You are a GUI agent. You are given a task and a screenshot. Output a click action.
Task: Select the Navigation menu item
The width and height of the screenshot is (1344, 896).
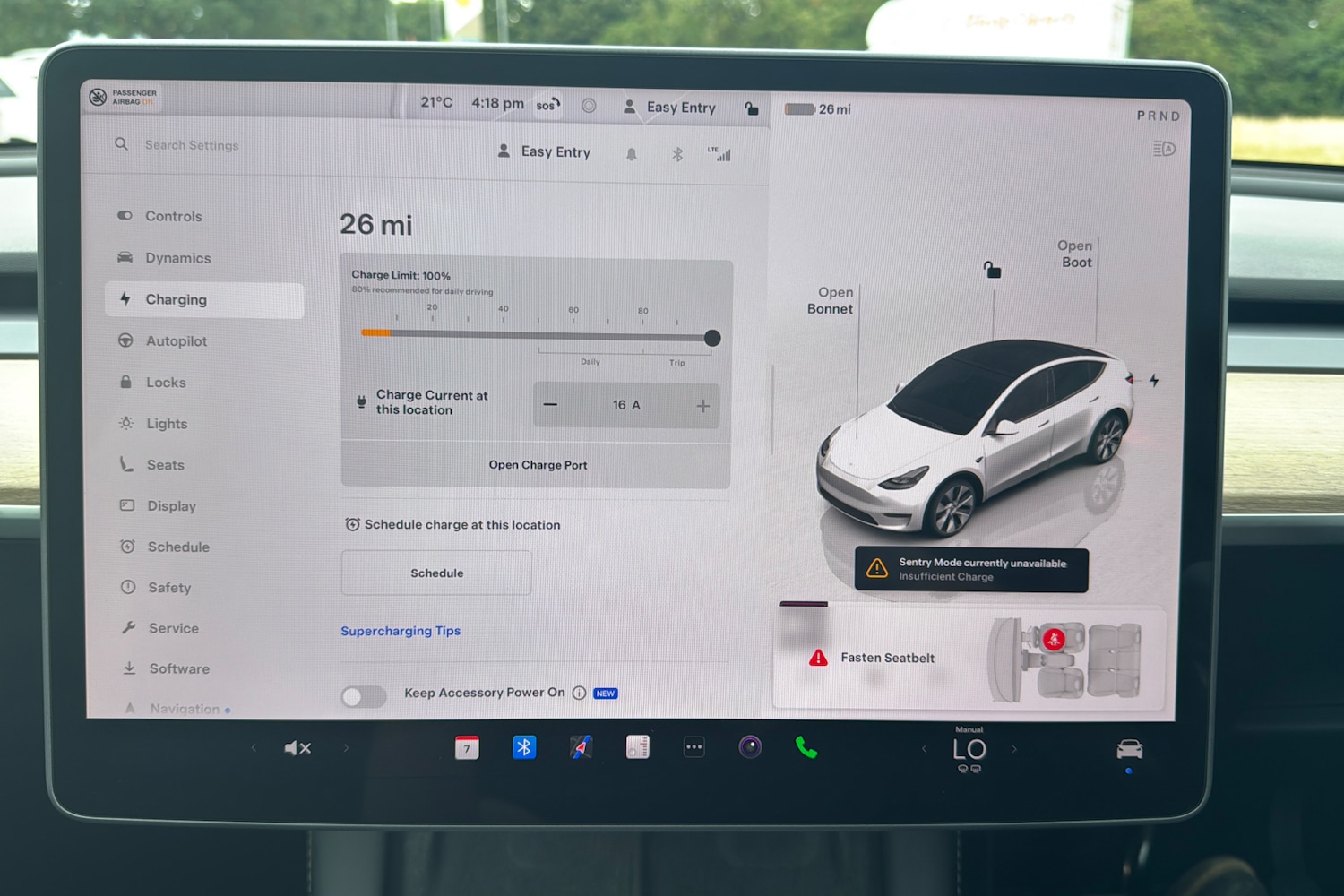point(177,709)
